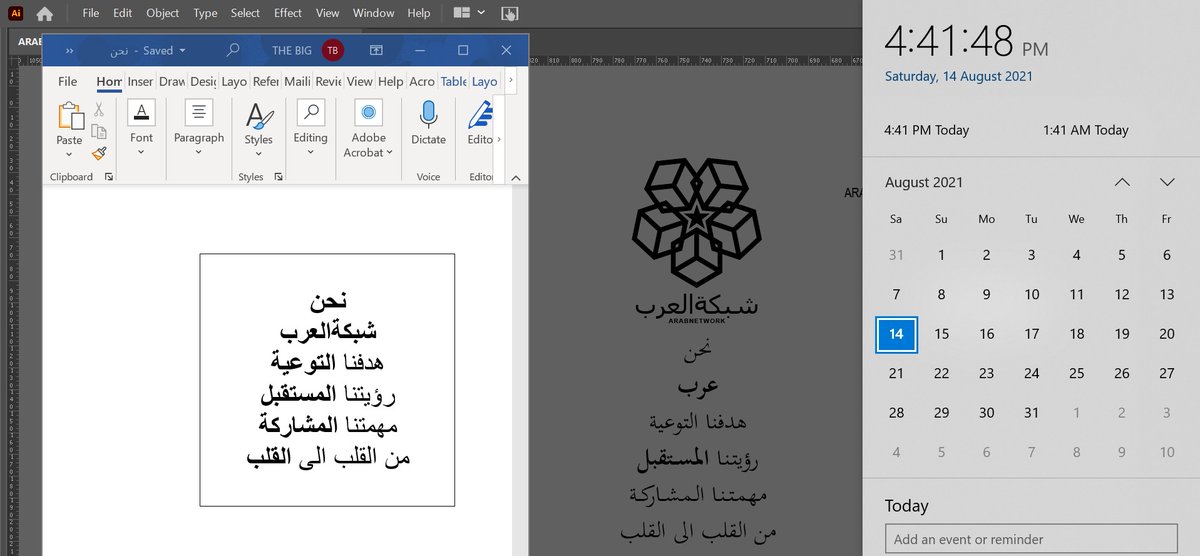The width and height of the screenshot is (1200, 556).
Task: Click in the Add an event or reminder field
Action: pos(1031,539)
